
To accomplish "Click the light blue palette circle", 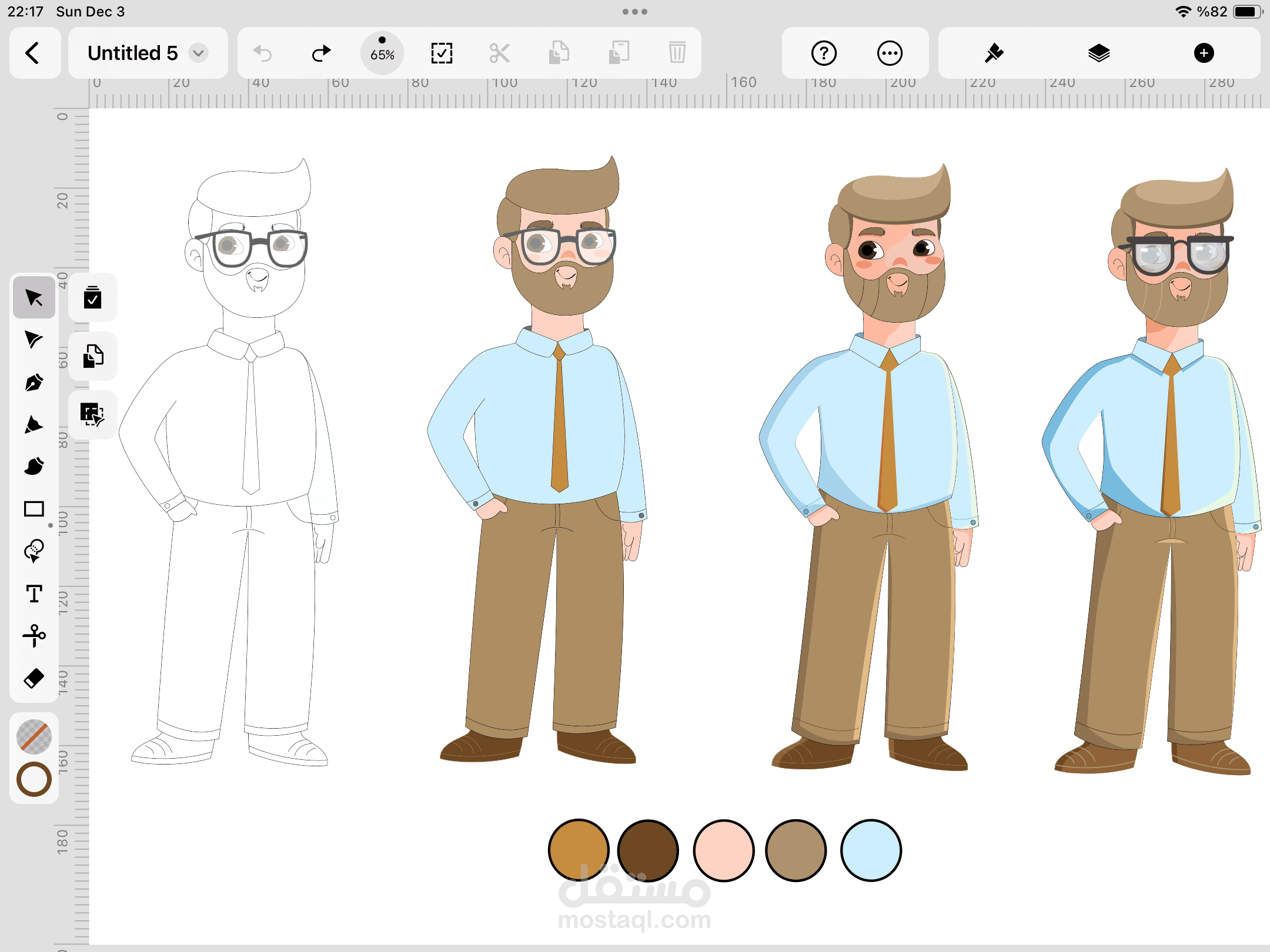I will 871,850.
